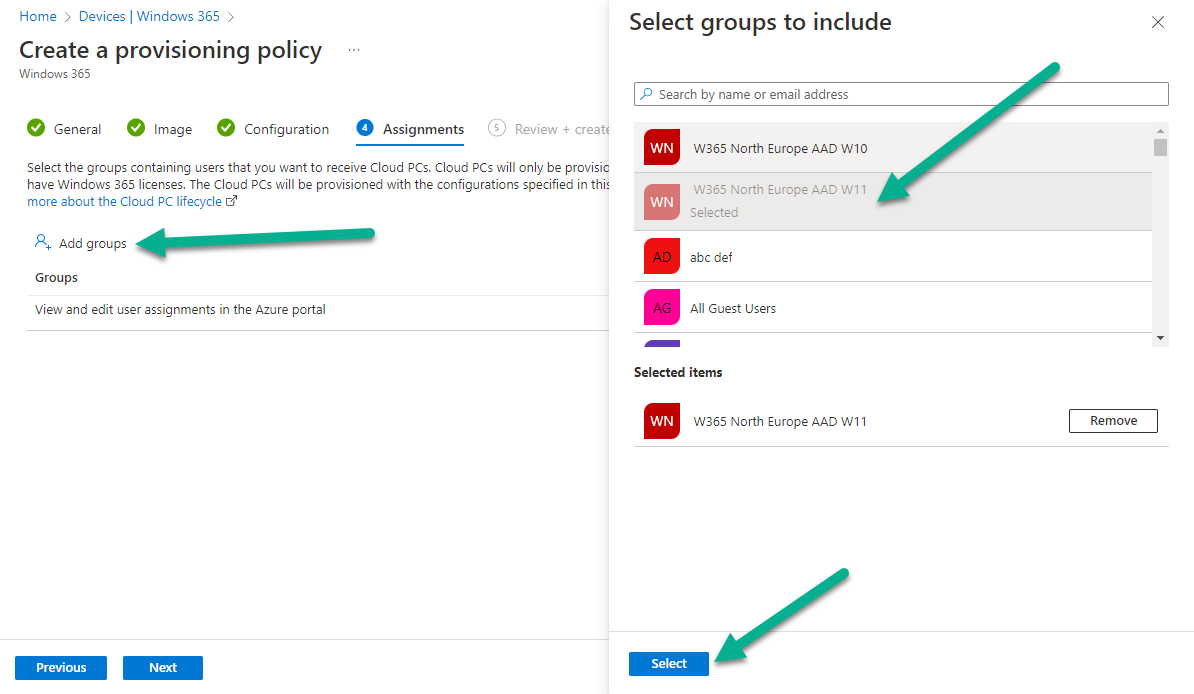This screenshot has height=694, width=1194.
Task: Click the external link icon after Cloud PC lifecycle
Action: [231, 201]
